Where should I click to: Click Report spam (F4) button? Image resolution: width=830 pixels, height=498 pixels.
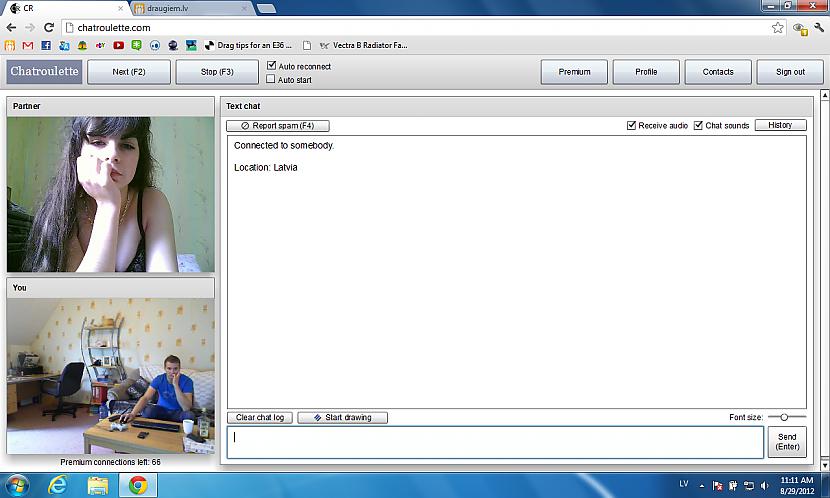(x=278, y=125)
